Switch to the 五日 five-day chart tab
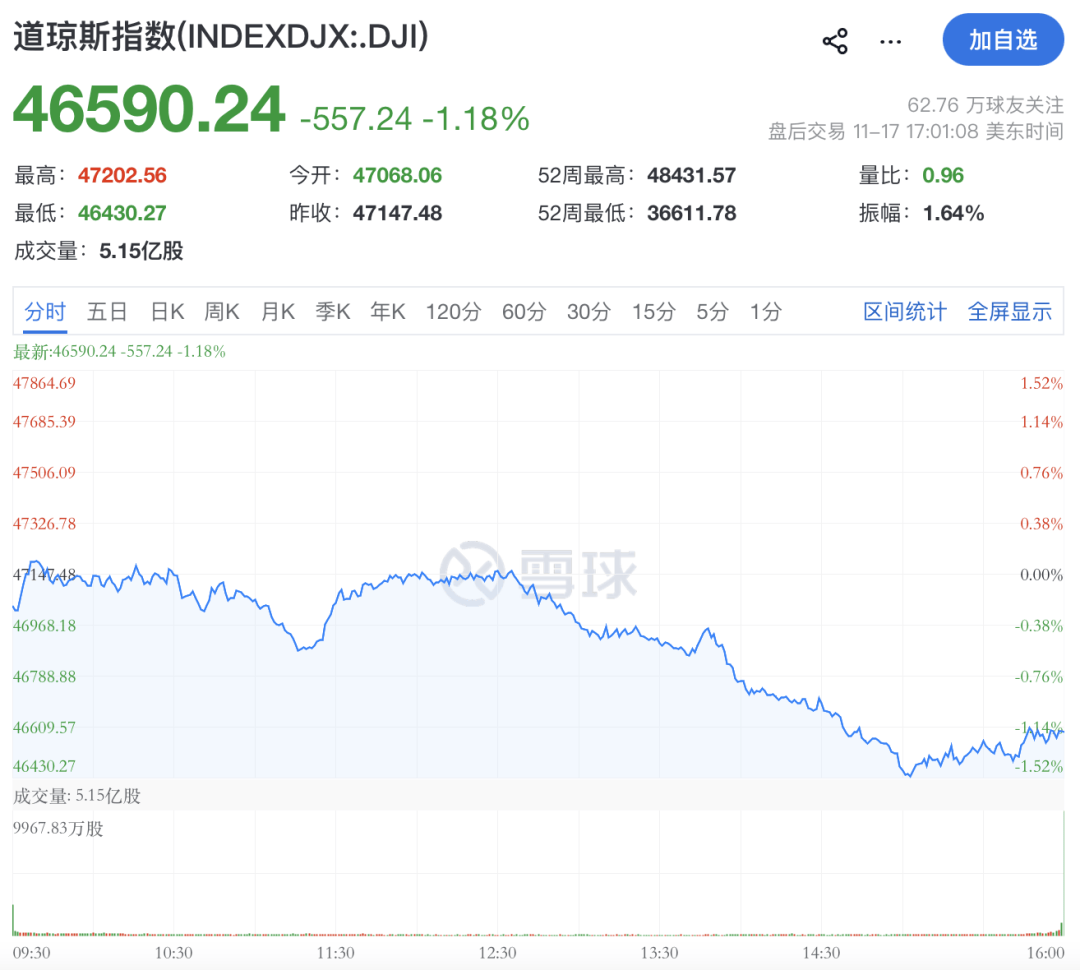 107,312
